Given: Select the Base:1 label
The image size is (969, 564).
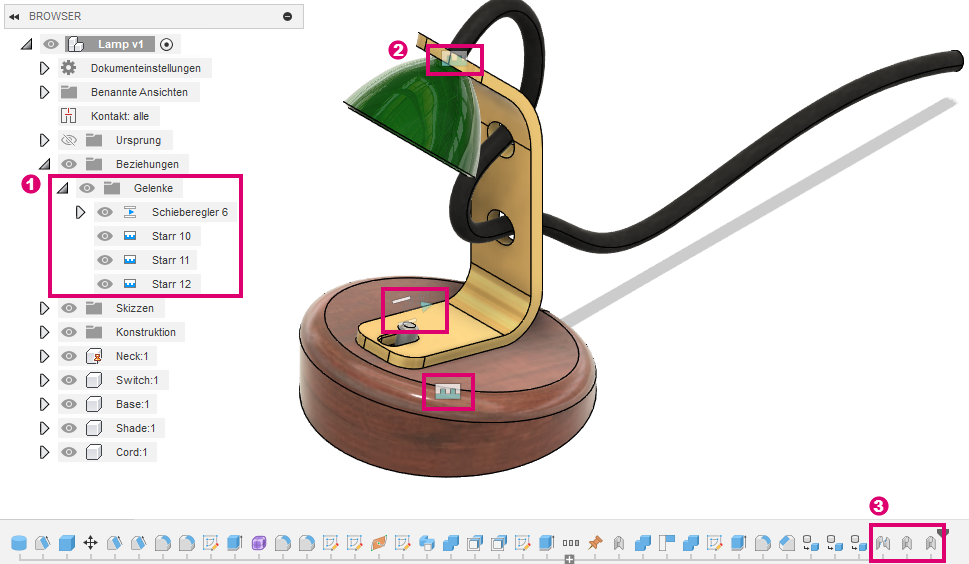Looking at the screenshot, I should tap(132, 404).
